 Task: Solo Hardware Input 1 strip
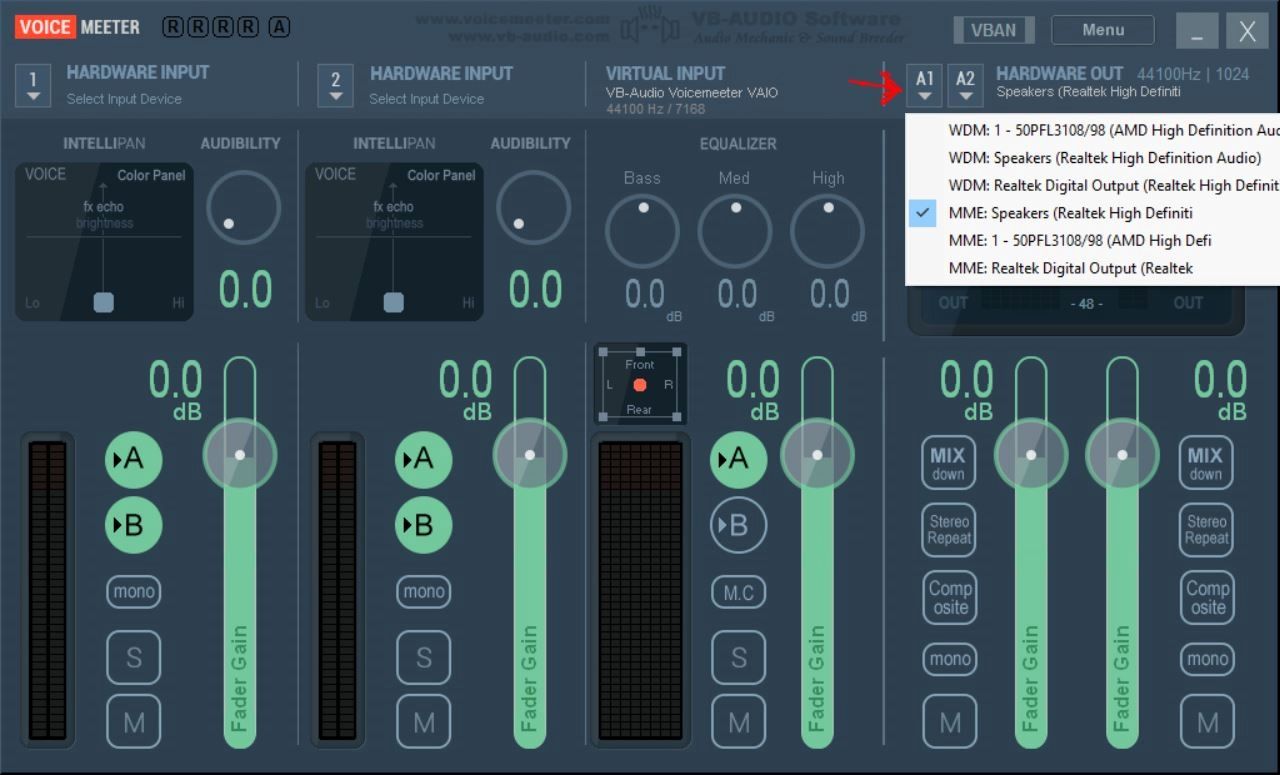pyautogui.click(x=134, y=658)
